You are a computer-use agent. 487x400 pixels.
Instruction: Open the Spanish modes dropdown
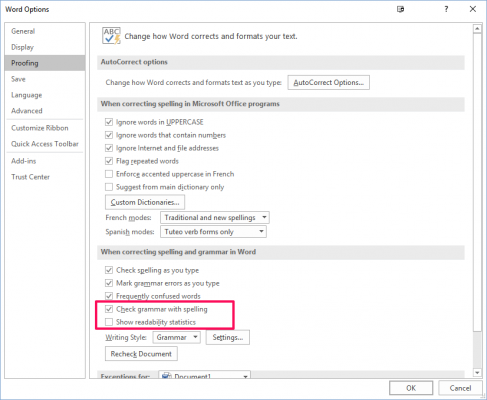click(x=213, y=232)
